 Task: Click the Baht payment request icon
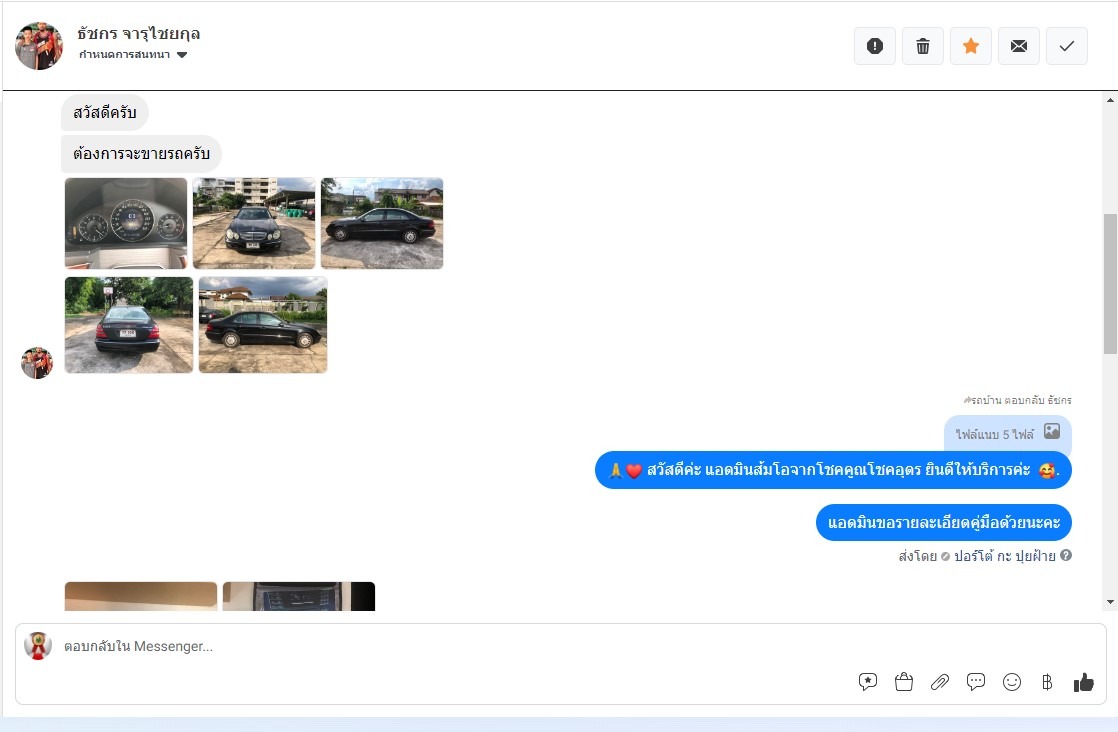(1047, 682)
